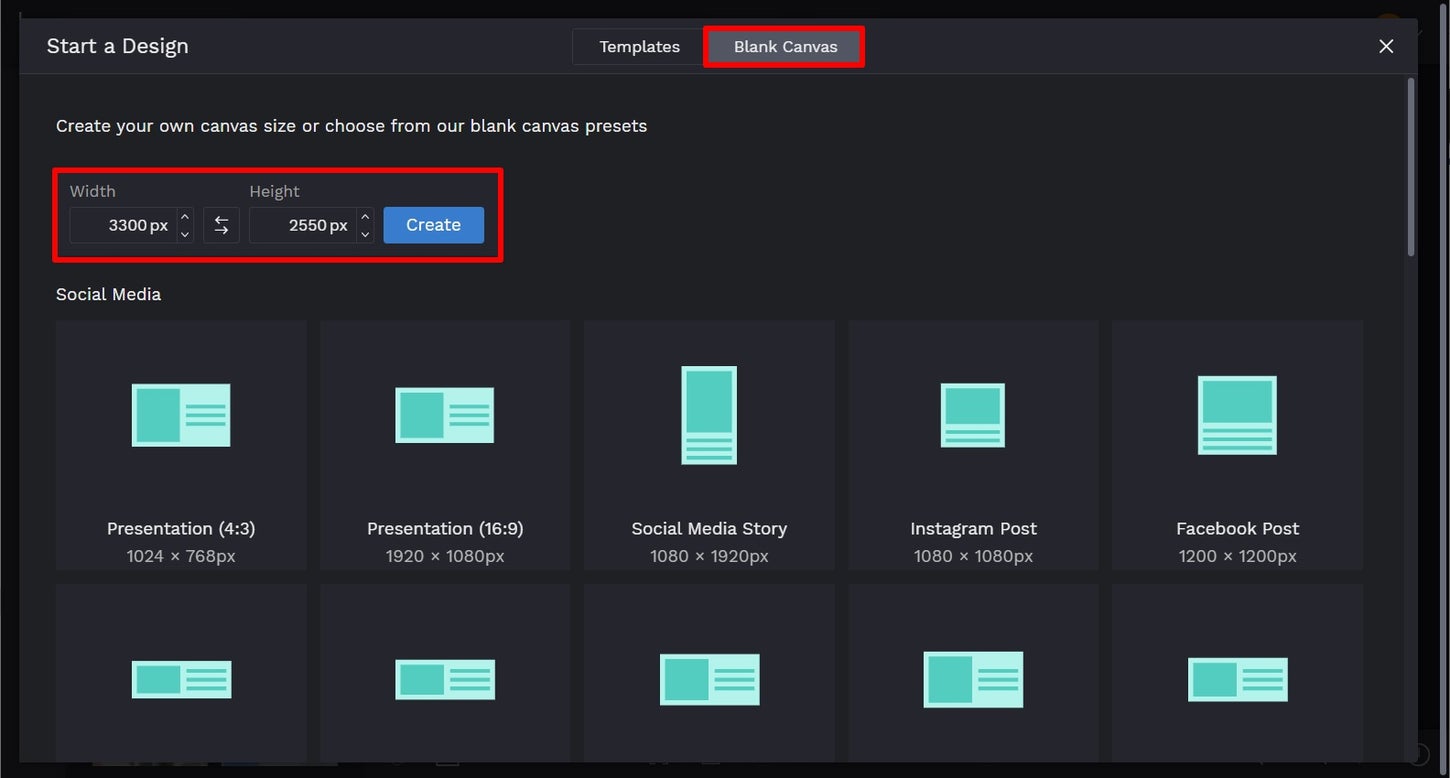Pick the Instagram Post canvas preset

coord(973,445)
